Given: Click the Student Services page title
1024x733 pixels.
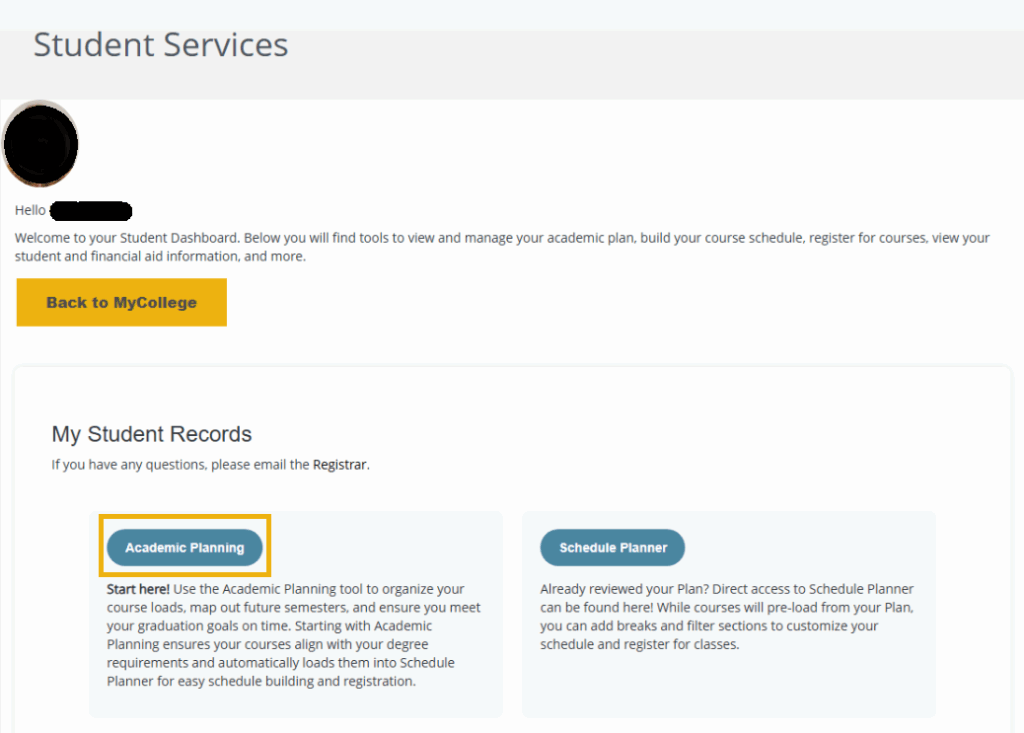Looking at the screenshot, I should [x=160, y=45].
